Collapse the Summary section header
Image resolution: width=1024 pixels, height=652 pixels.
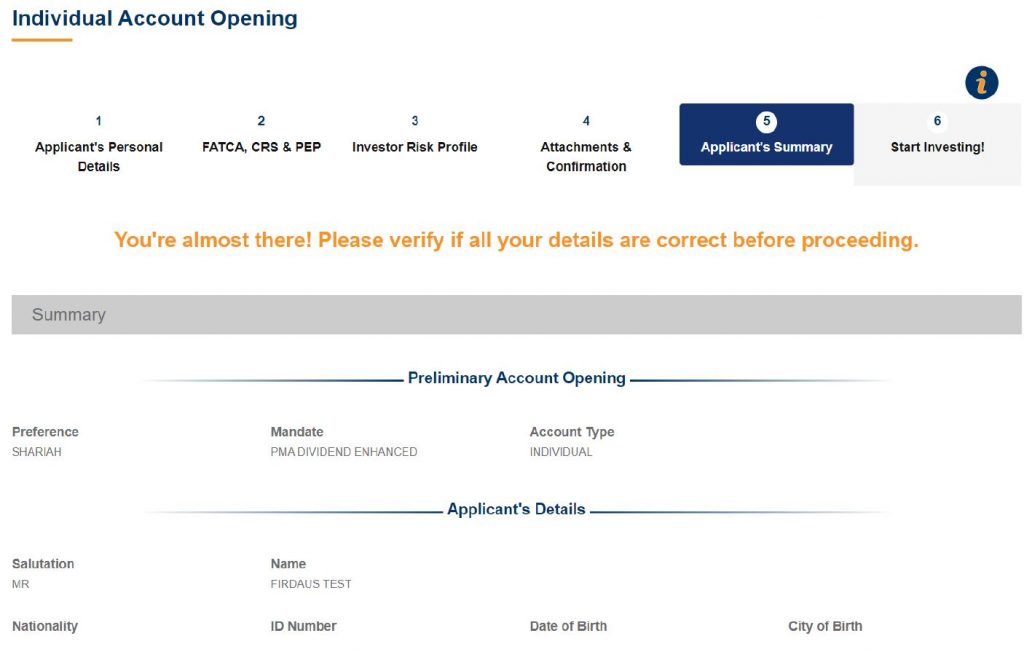coord(517,315)
